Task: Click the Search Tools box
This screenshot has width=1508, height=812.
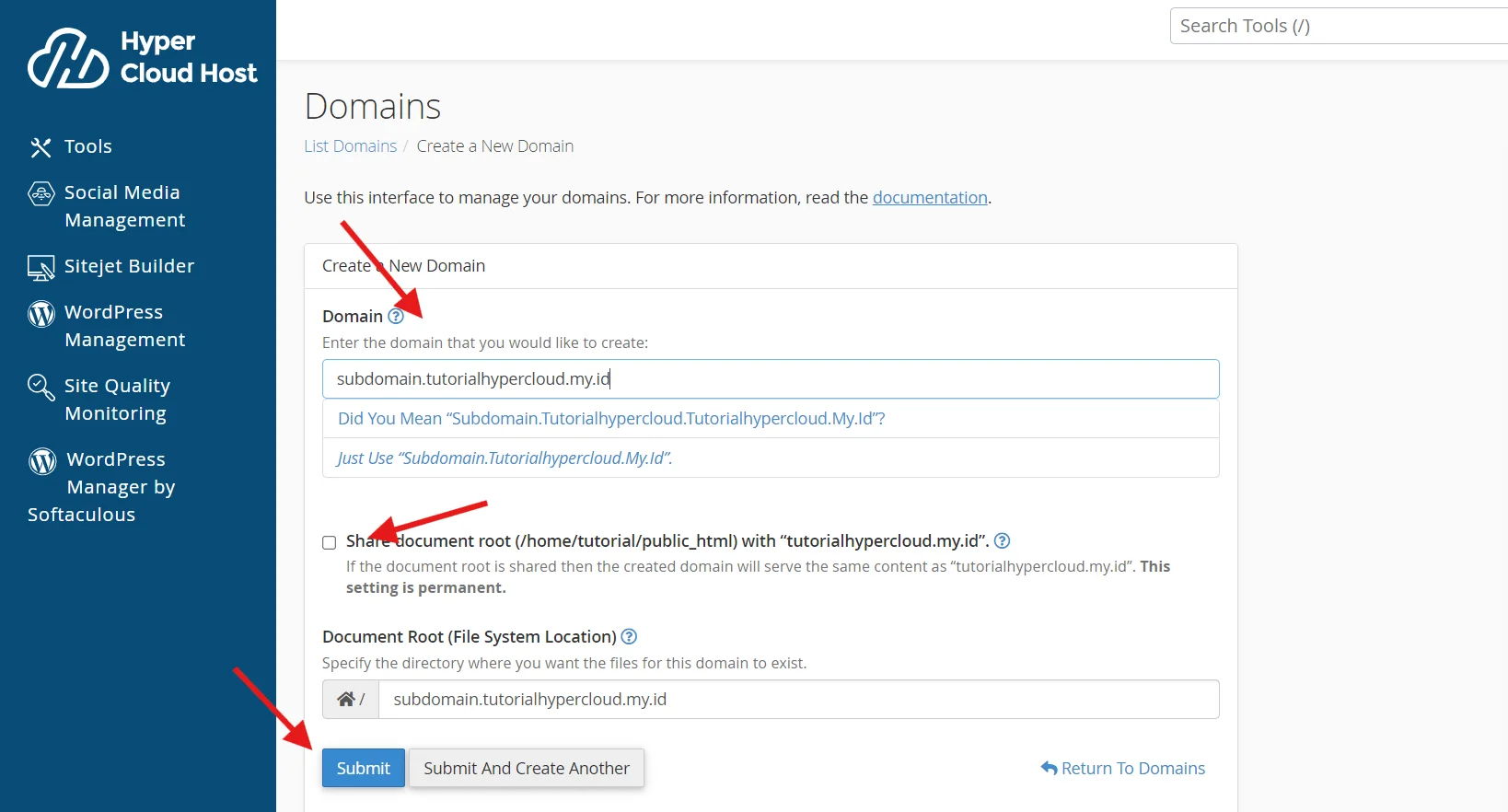Action: tap(1339, 26)
